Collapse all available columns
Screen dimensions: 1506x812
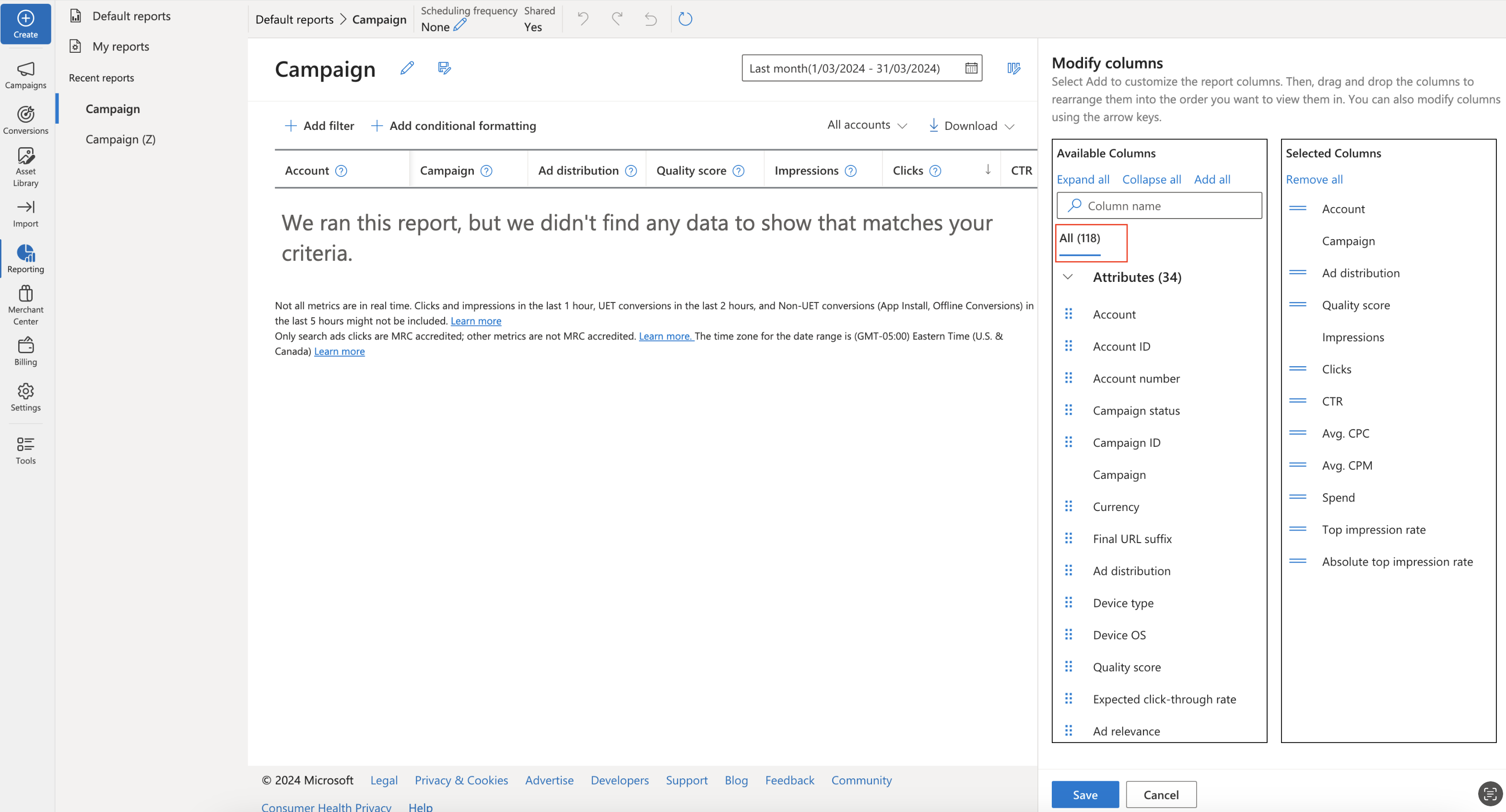[1151, 178]
